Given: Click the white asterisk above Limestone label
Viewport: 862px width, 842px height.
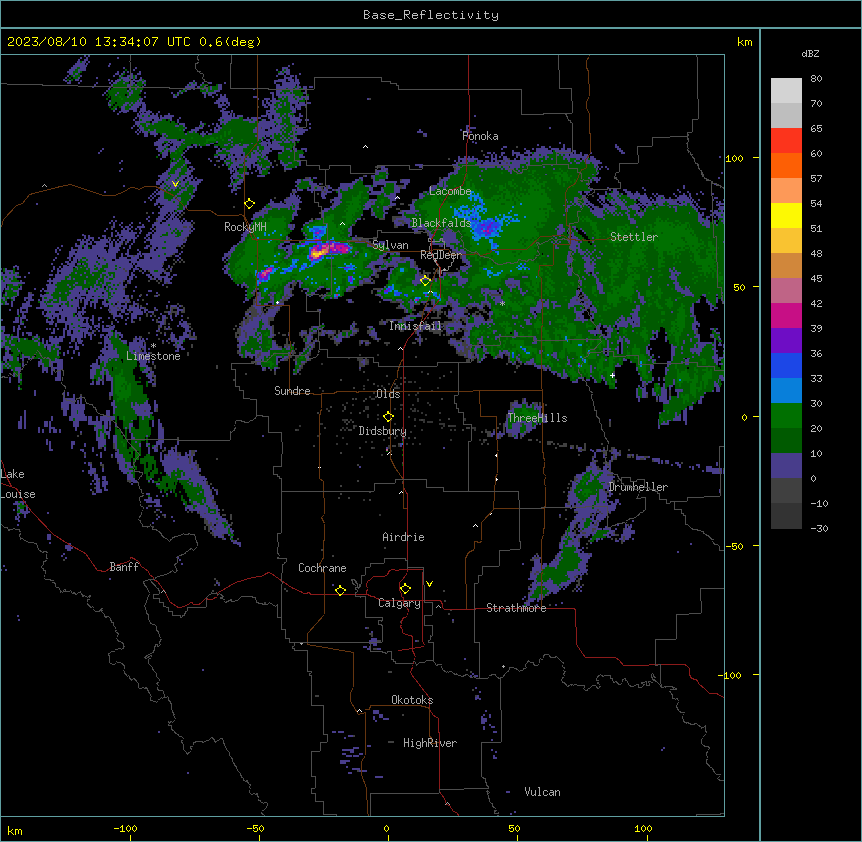Looking at the screenshot, I should pos(153,346).
